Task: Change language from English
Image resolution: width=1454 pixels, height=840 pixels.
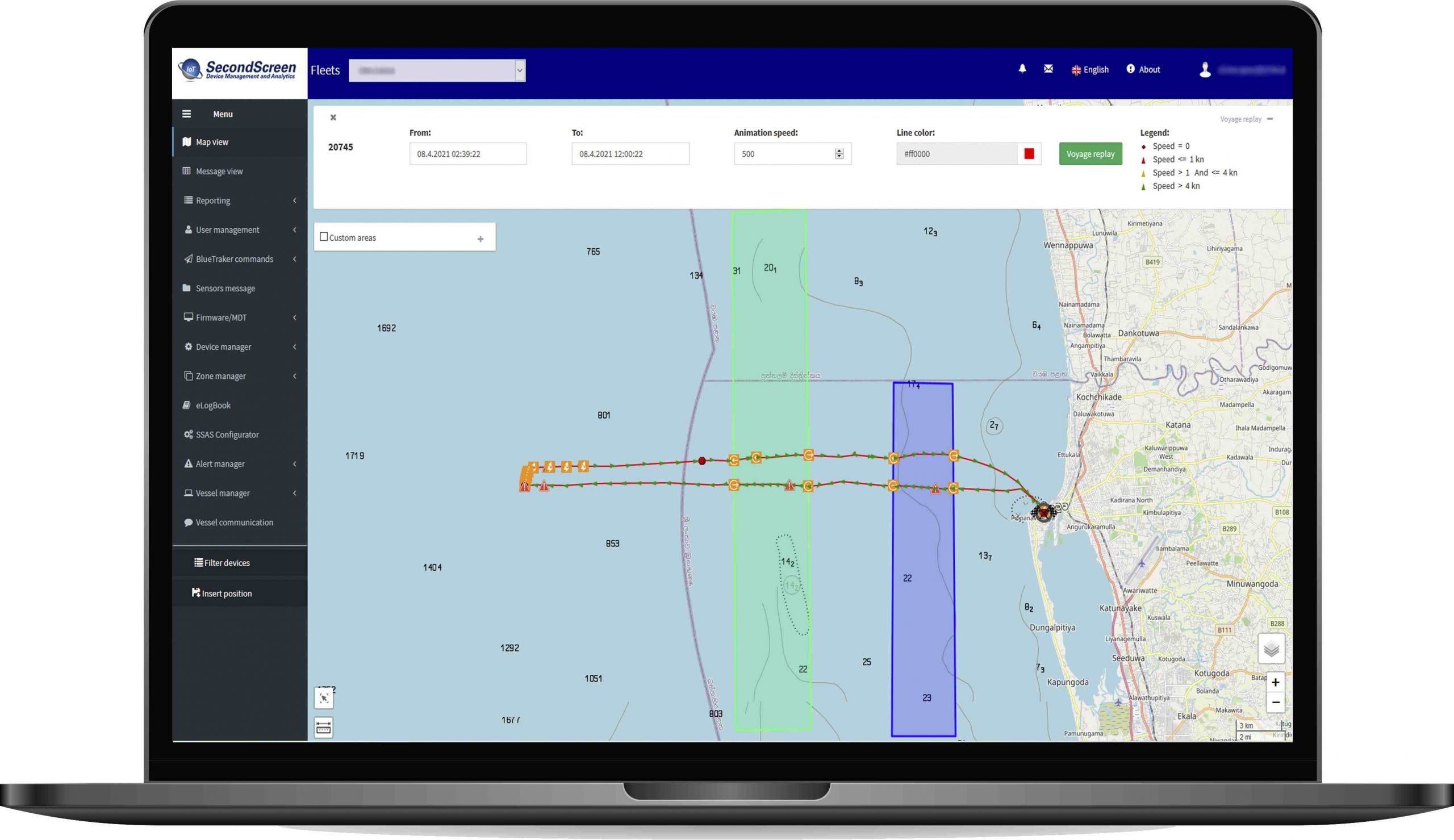Action: [x=1090, y=70]
